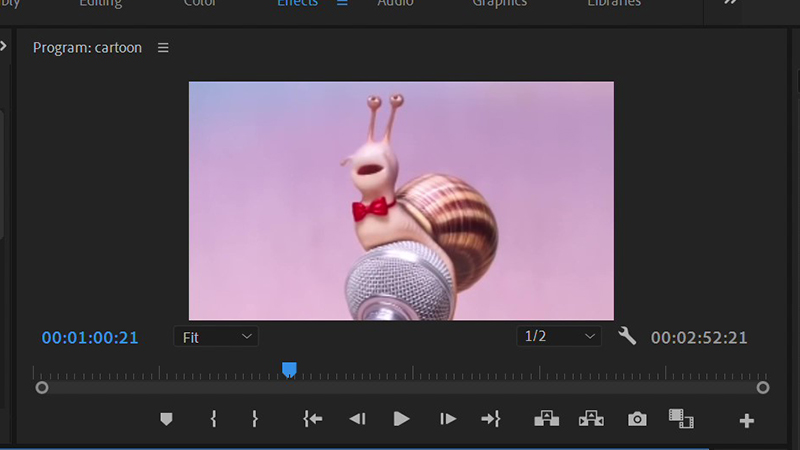Screen dimensions: 800x450
Task: Show more workspaces with double chevron
Action: click(730, 2)
